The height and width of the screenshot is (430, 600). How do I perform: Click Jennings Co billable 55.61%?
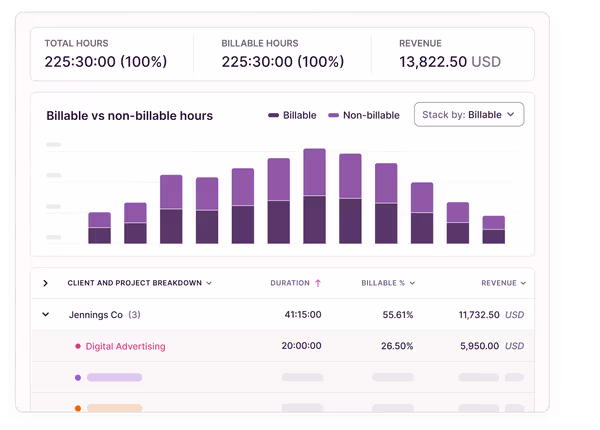(398, 314)
